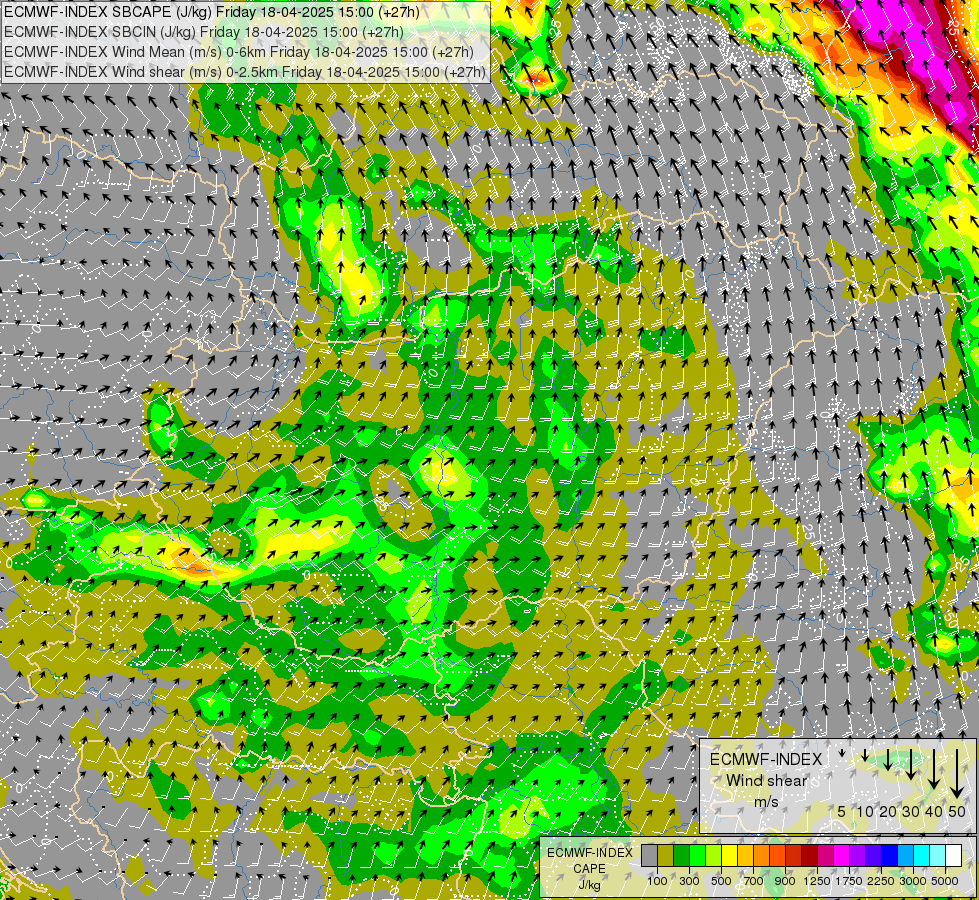
Task: Select the violet swatch left of 2250
Action: point(874,856)
